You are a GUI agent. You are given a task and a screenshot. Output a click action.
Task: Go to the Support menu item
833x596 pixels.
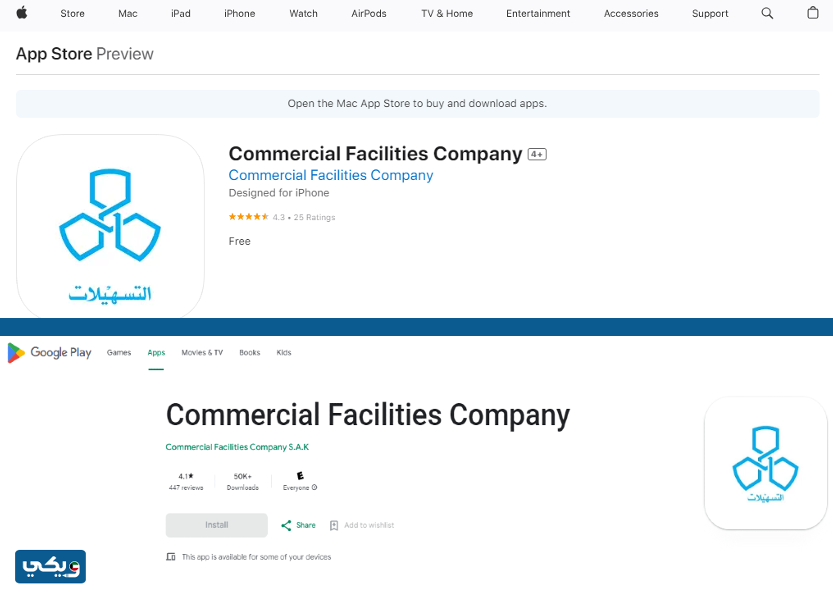(x=710, y=14)
